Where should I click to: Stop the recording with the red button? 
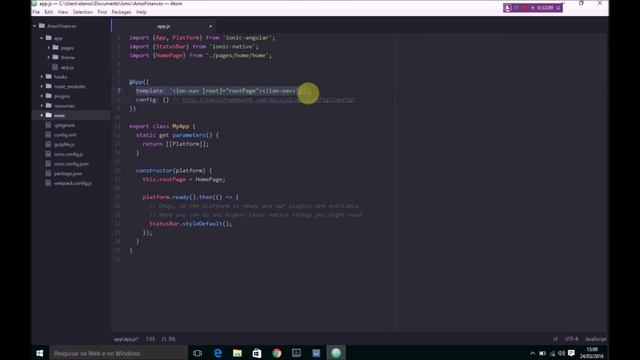click(x=524, y=8)
